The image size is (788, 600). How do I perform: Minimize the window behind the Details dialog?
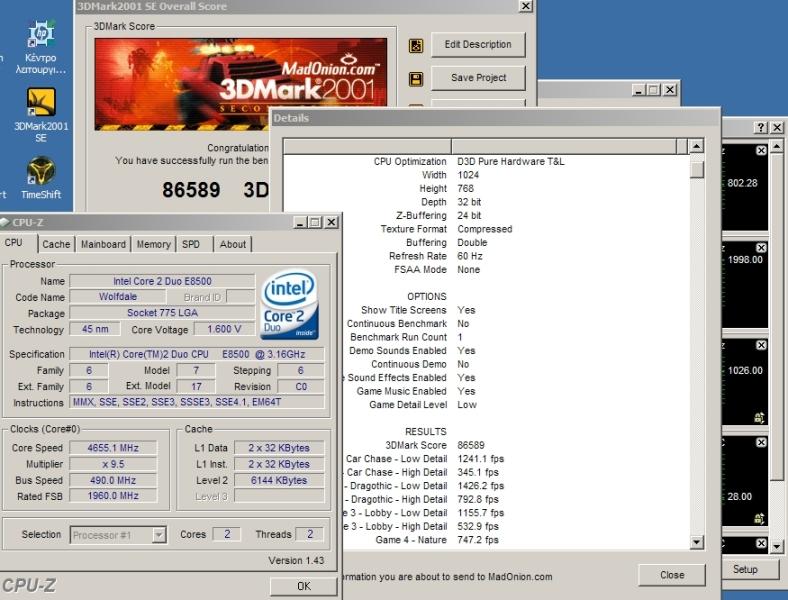pos(638,90)
